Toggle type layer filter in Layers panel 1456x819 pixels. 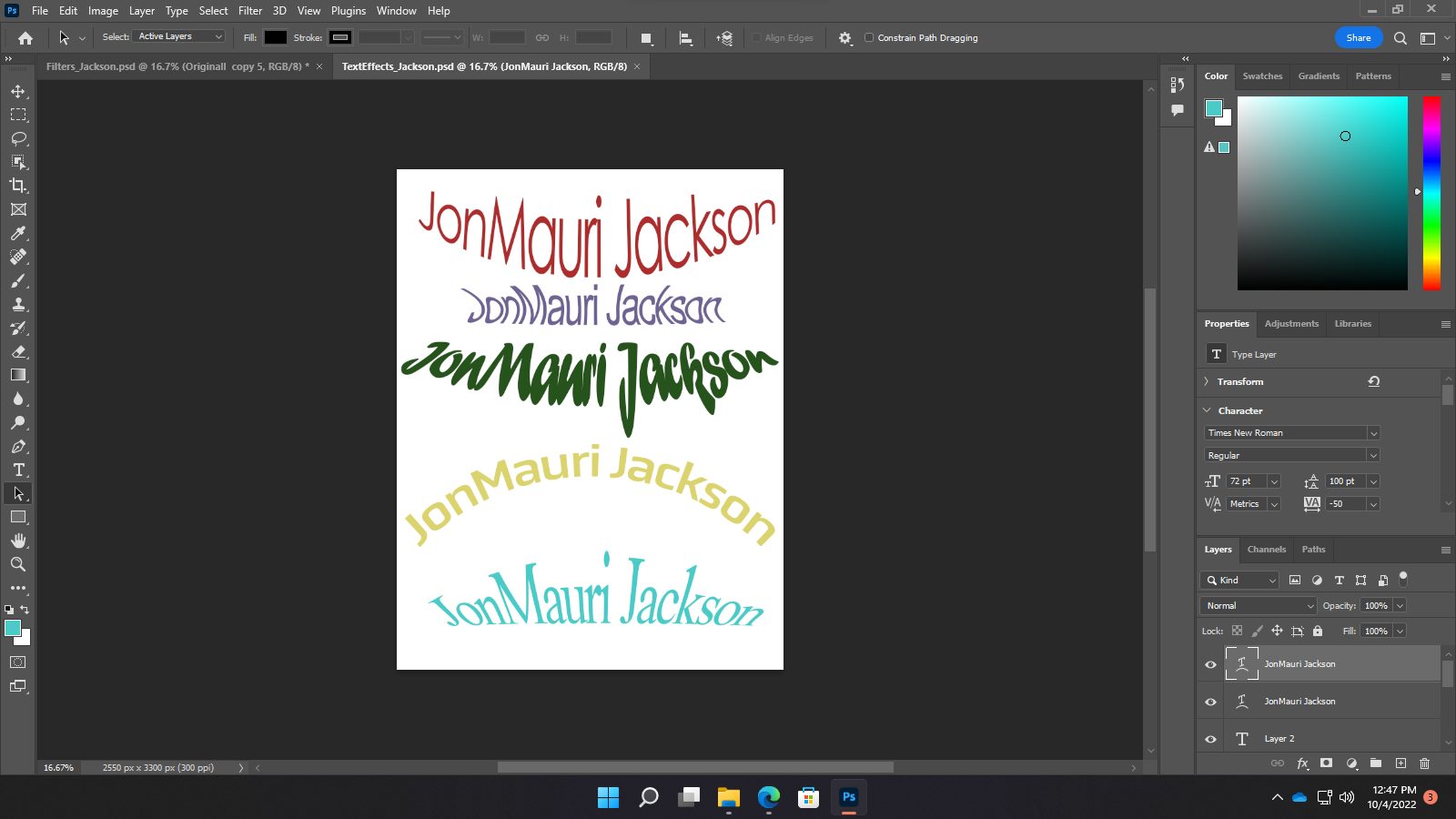tap(1339, 580)
